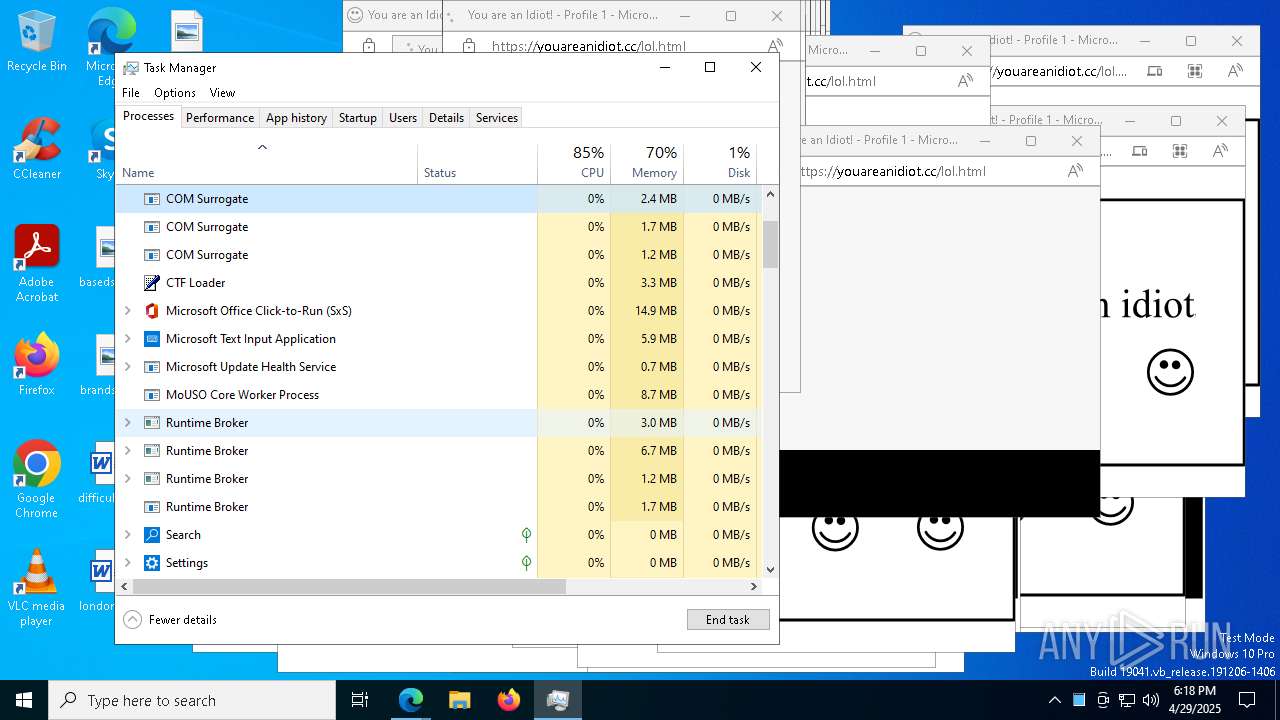Open Task View on the taskbar

pos(360,700)
